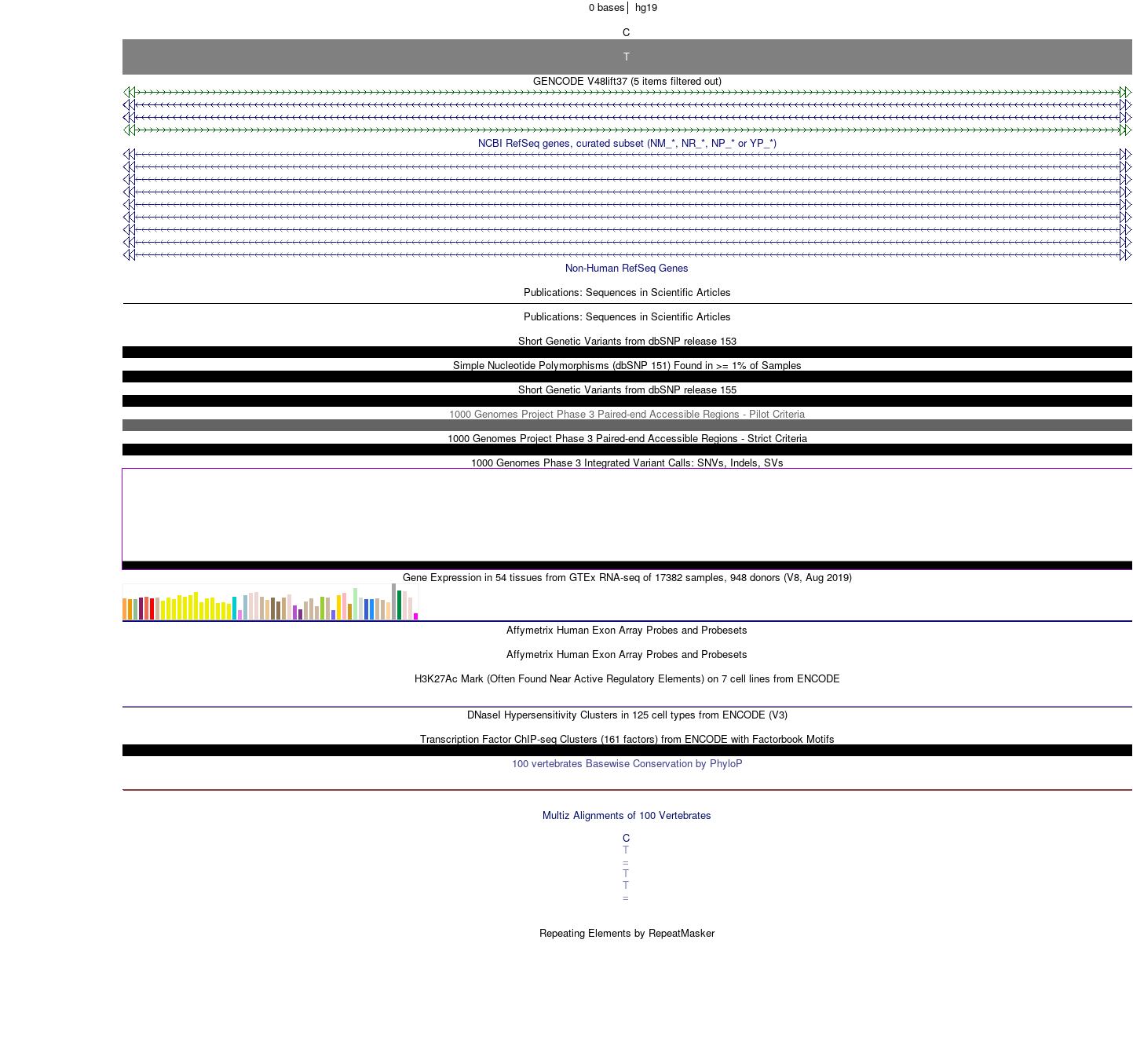Open NCBI RefSeq genes curated subset title
The width and height of the screenshot is (1133, 1064).
627,143
